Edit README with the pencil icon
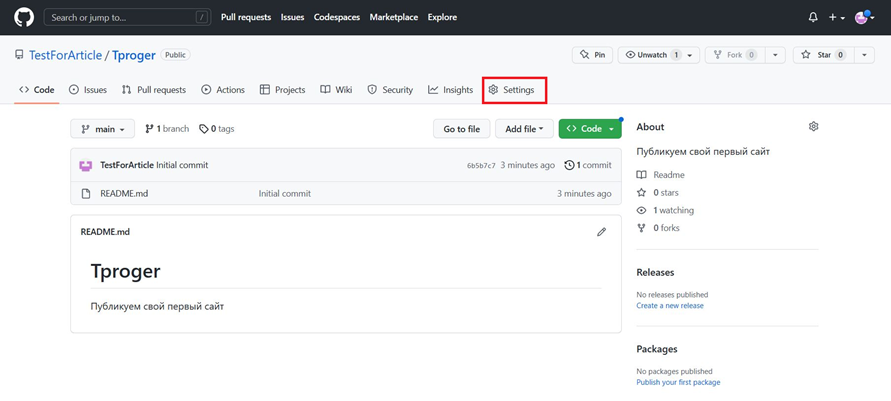This screenshot has width=891, height=401. coord(601,232)
